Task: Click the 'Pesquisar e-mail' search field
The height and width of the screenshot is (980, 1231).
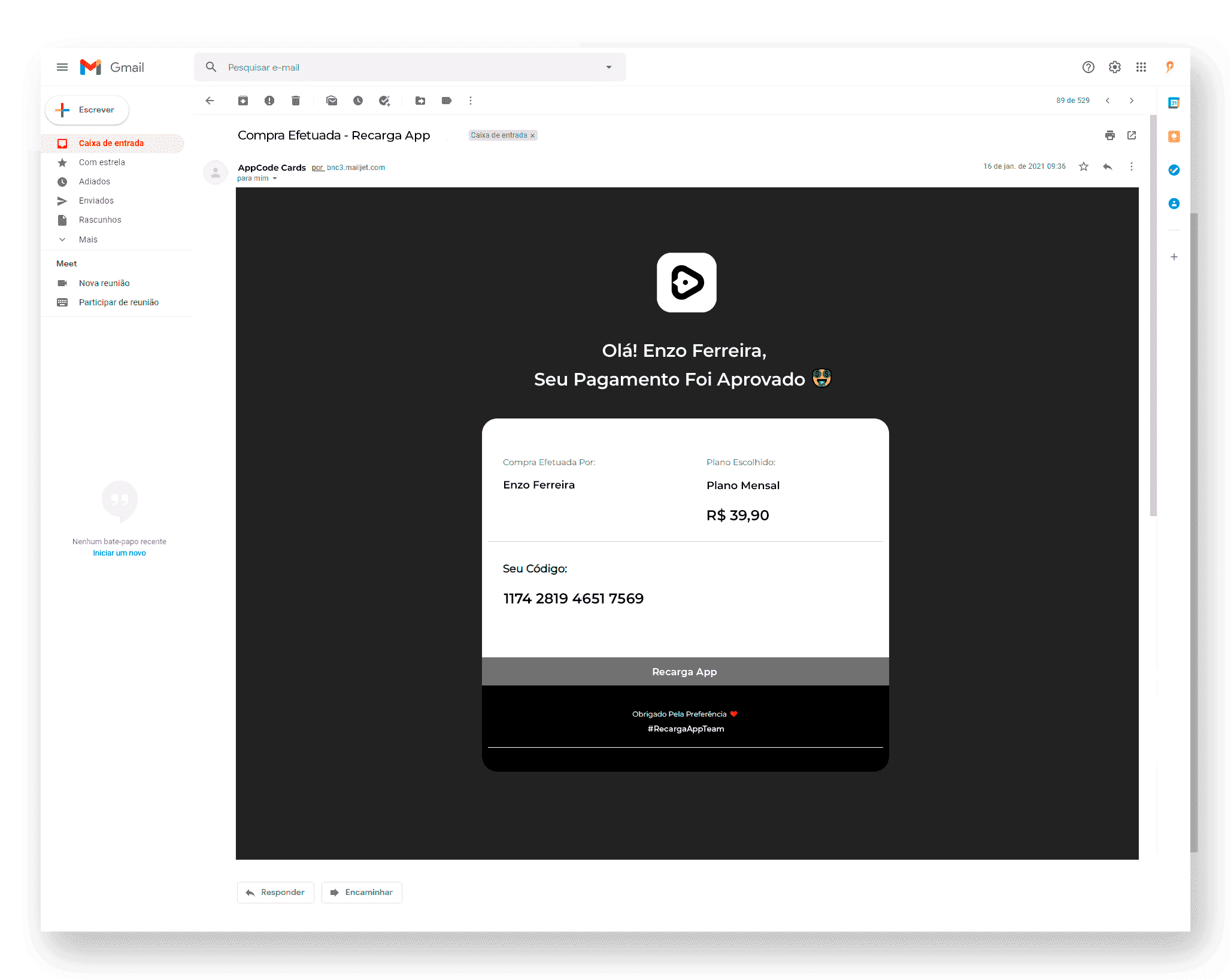Action: click(410, 67)
